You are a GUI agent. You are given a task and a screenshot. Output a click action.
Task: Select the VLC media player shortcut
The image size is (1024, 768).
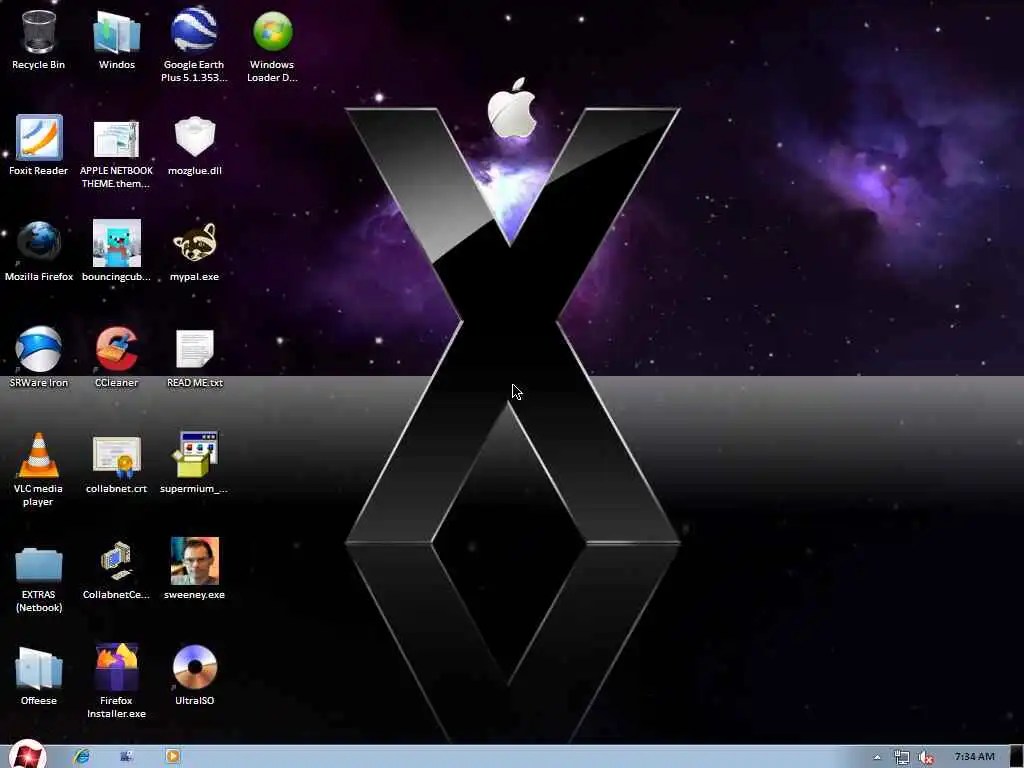coord(39,455)
